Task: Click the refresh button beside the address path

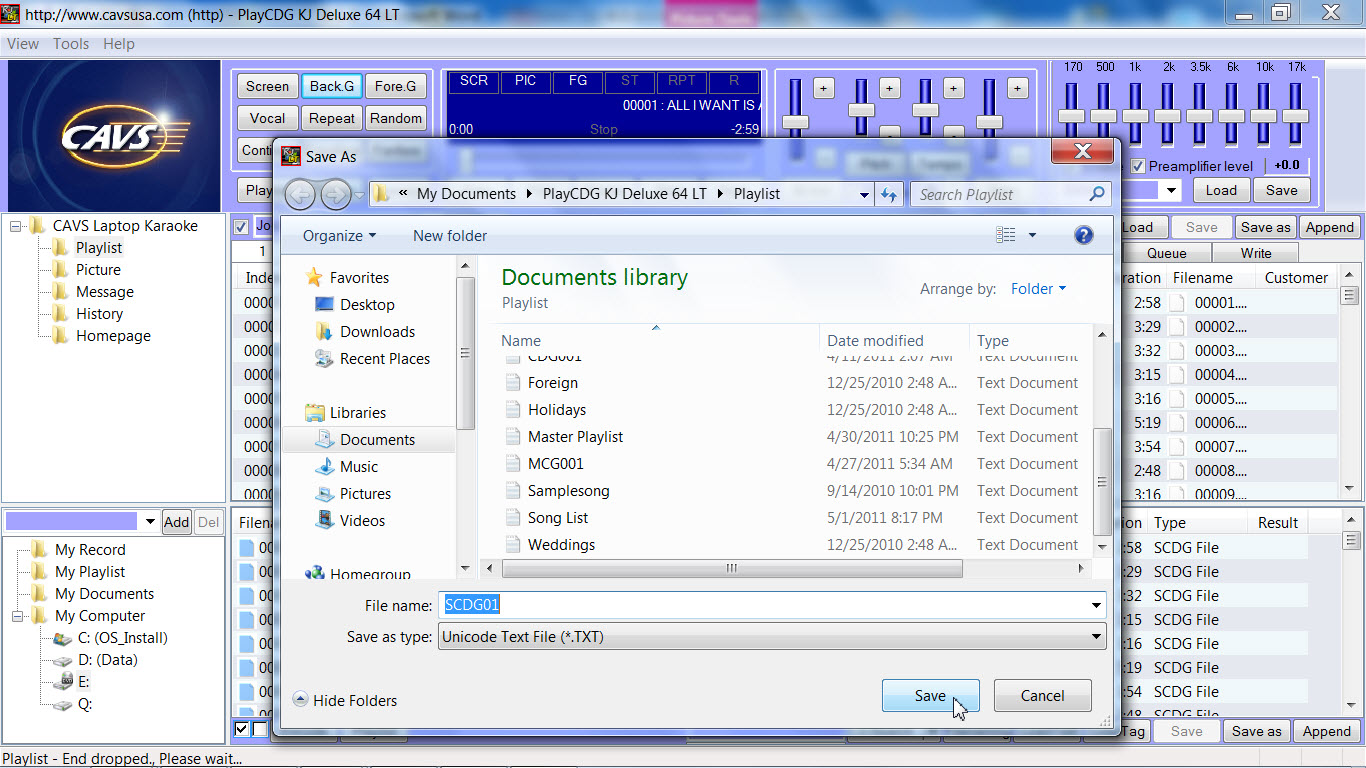Action: [889, 195]
